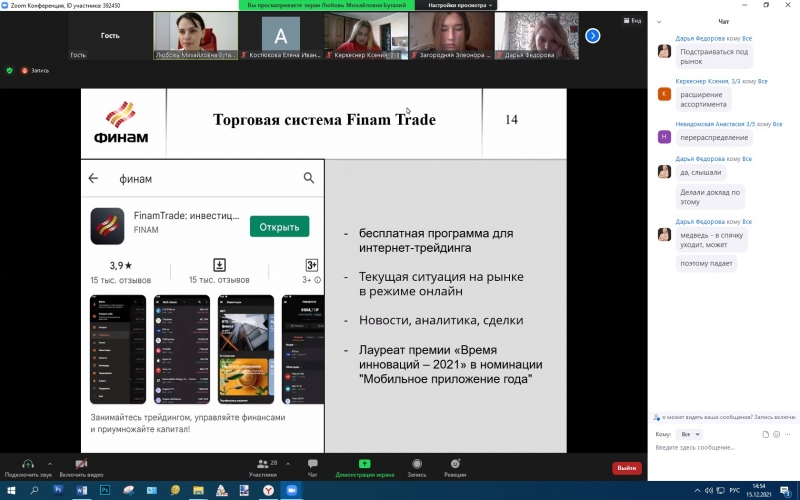The width and height of the screenshot is (800, 500).
Task: Open audio options caret beside Подключить звук
Action: pos(49,464)
